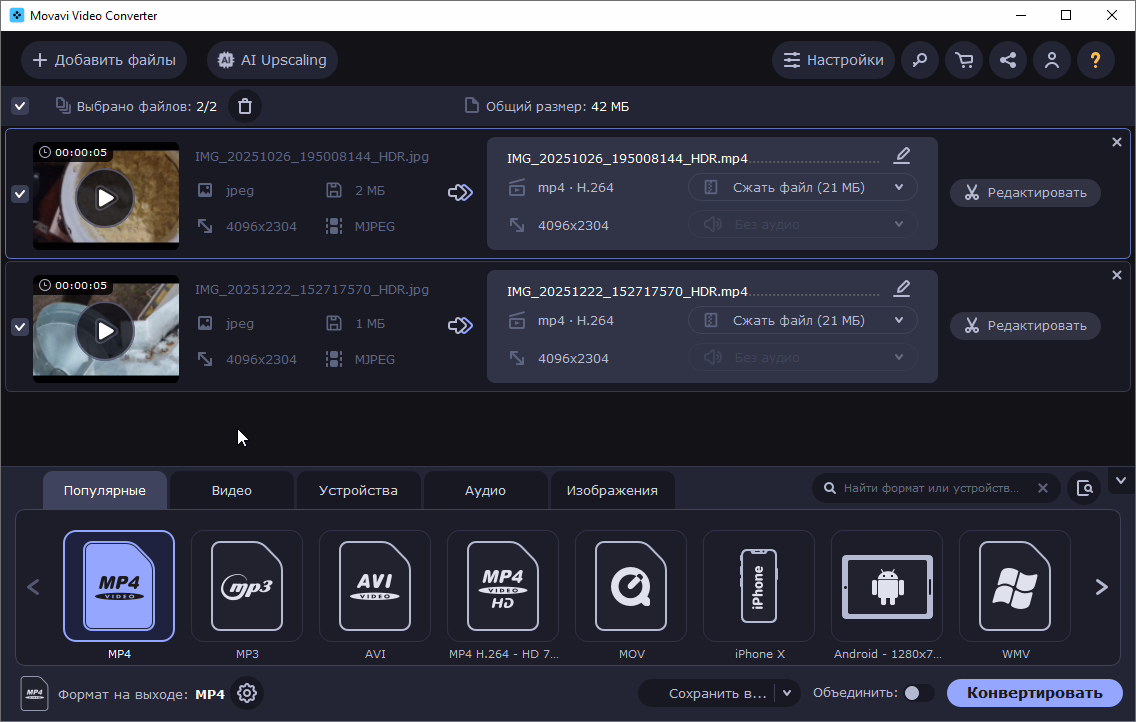Open Без аудио dropdown for IMG_20251026 file
This screenshot has width=1136, height=722.
[x=802, y=224]
